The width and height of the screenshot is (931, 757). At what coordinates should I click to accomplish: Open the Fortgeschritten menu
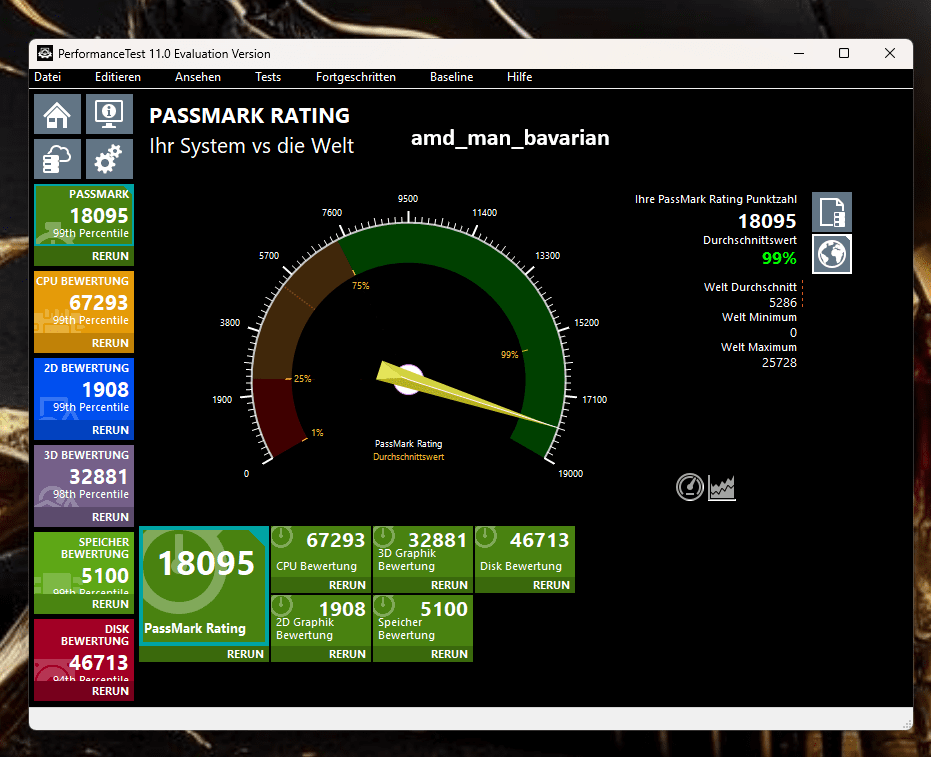tap(356, 77)
